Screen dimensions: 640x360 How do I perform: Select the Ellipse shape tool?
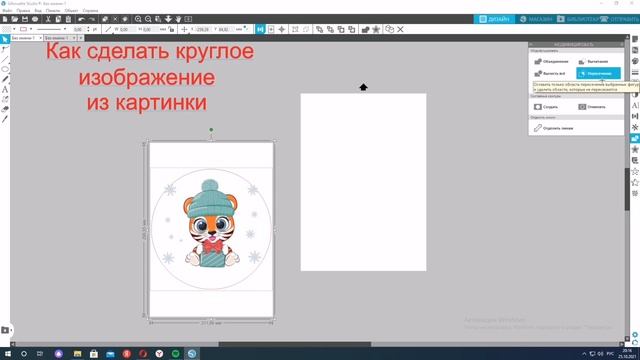[5, 69]
